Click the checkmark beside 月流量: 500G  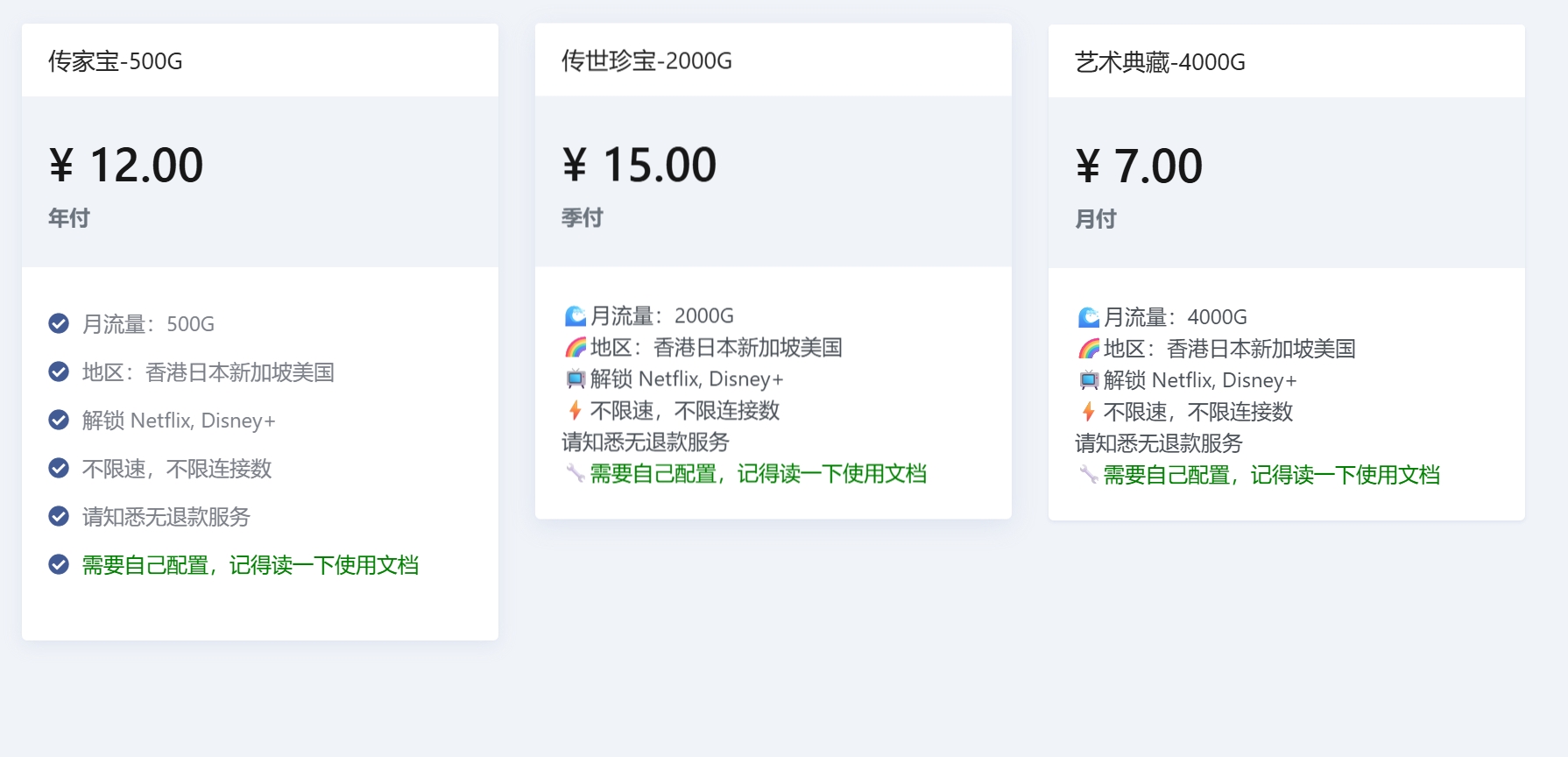coord(59,324)
